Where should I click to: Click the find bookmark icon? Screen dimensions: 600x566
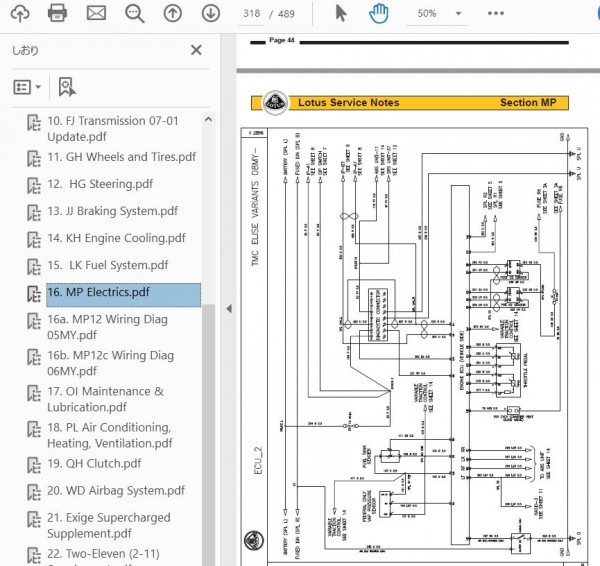click(x=67, y=87)
